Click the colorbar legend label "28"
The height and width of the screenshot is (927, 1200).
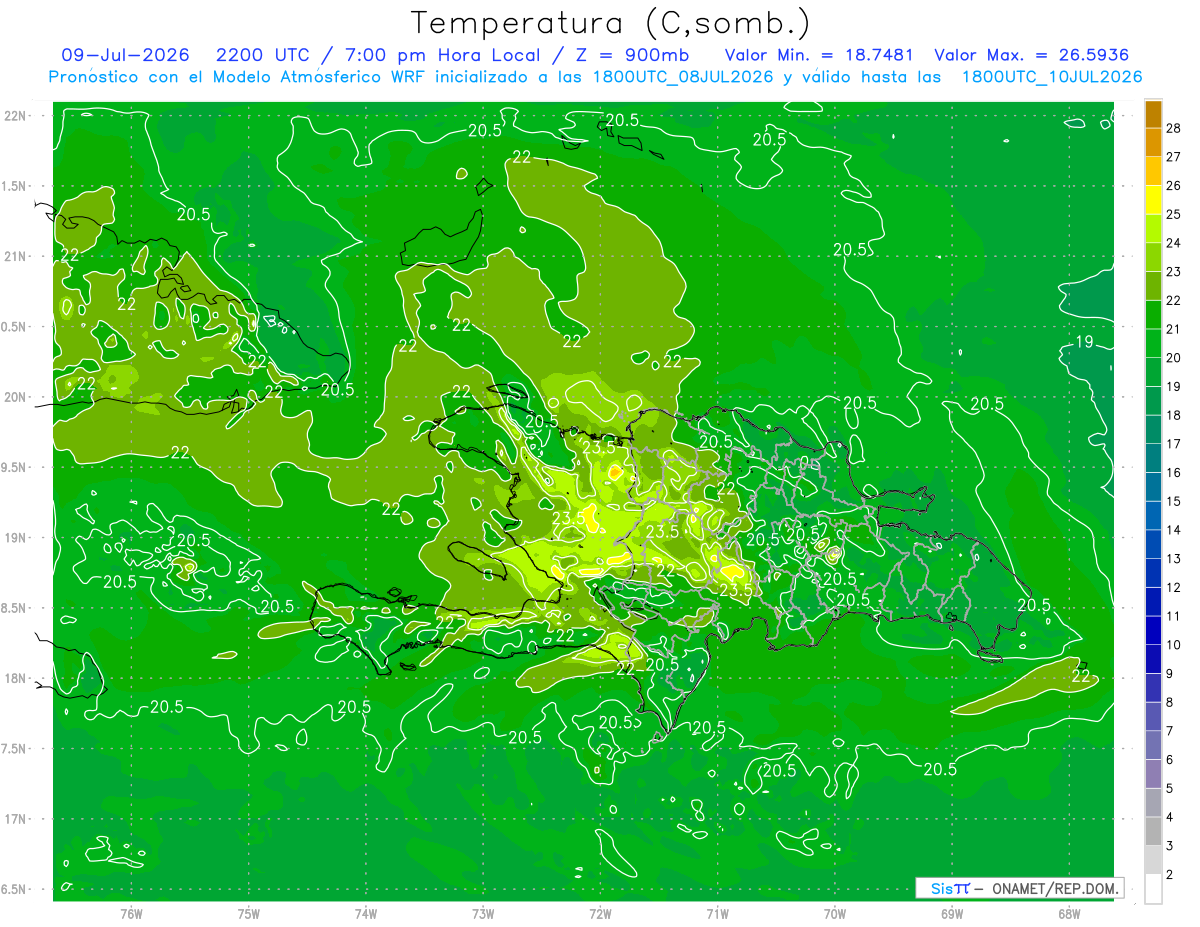[x=1174, y=127]
